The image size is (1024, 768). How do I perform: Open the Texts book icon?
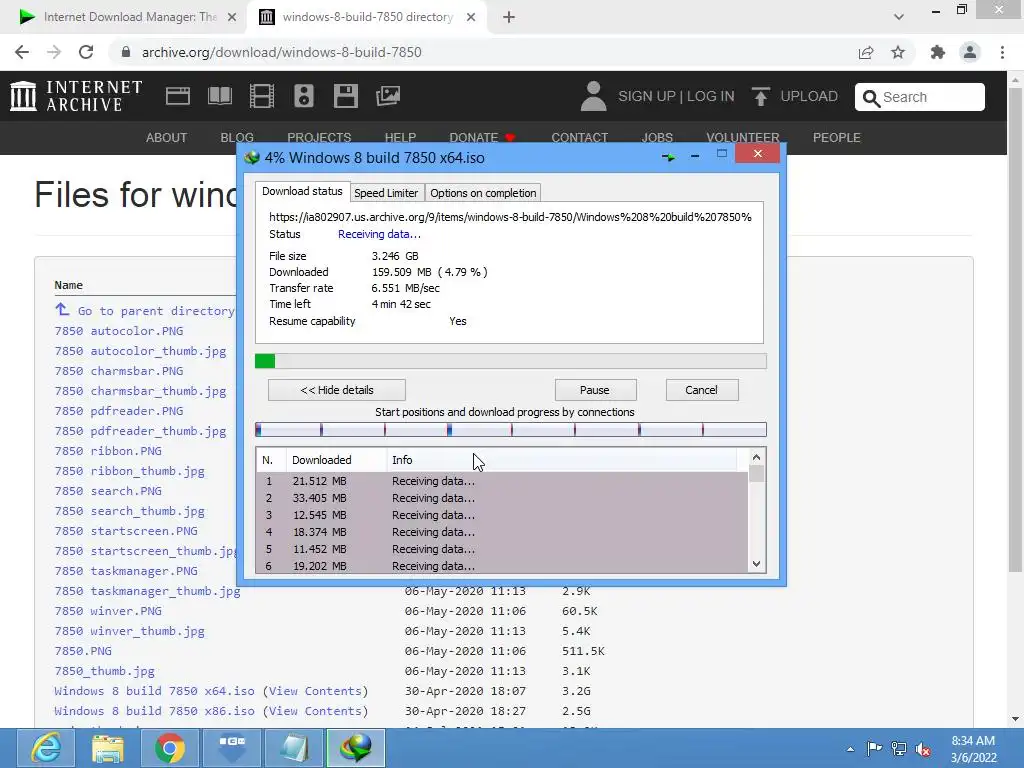coord(219,96)
